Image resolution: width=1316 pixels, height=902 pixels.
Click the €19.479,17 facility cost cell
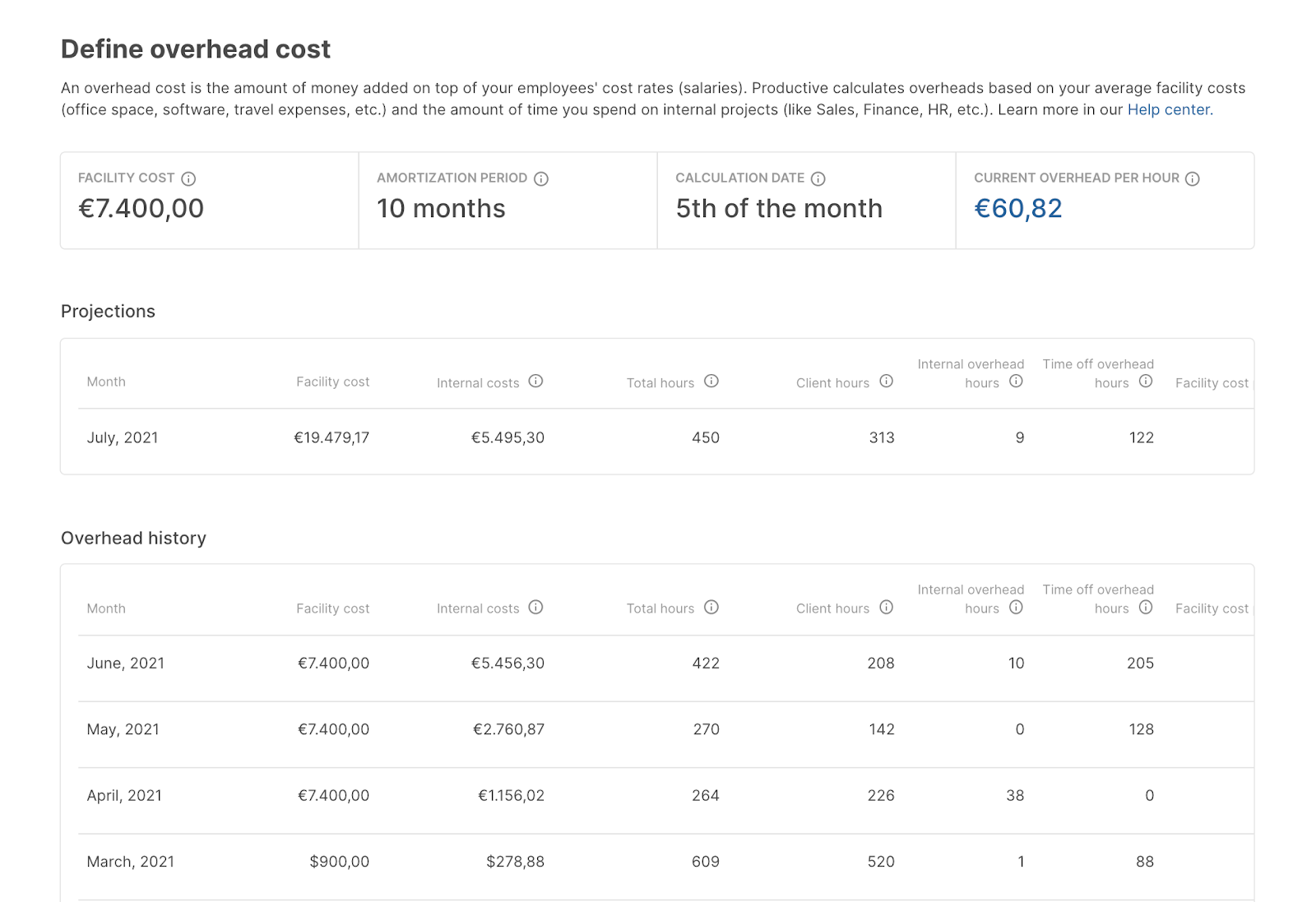tap(331, 438)
